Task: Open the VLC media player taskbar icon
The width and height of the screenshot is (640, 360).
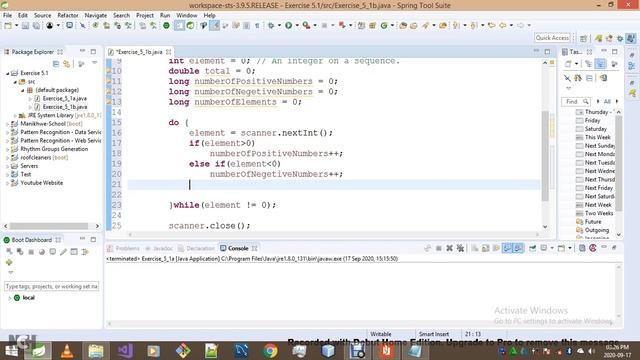Action: pyautogui.click(x=67, y=351)
